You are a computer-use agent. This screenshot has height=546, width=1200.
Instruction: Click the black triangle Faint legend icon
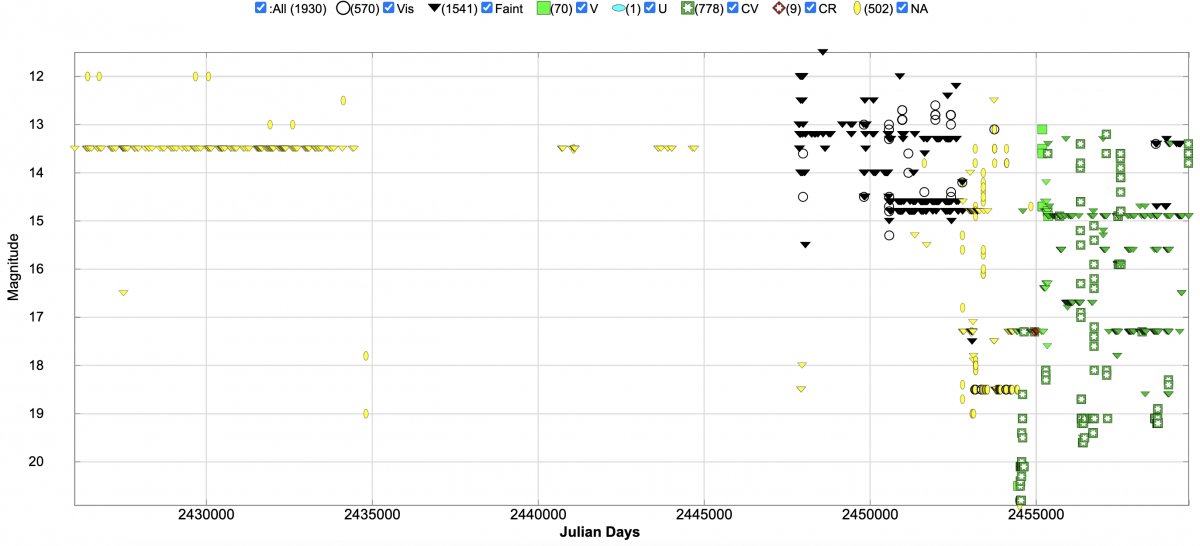(x=434, y=8)
